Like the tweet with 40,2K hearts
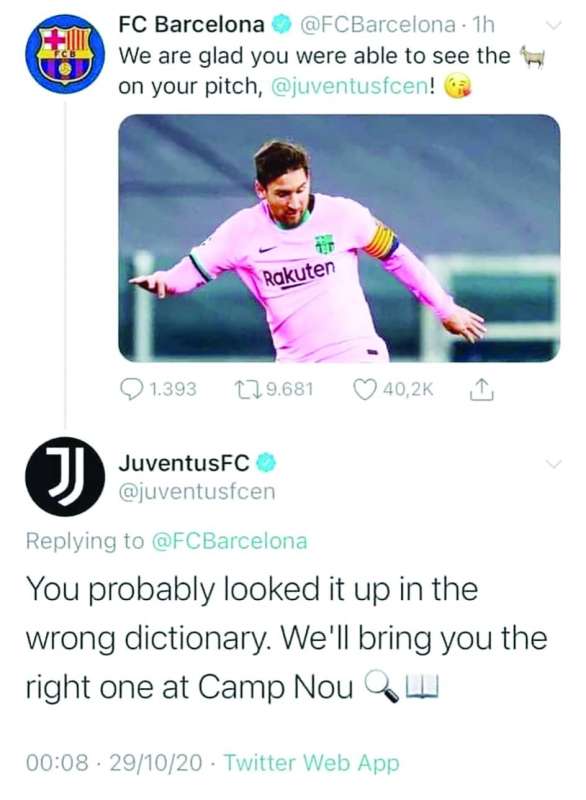This screenshot has height=800, width=586. (365, 390)
